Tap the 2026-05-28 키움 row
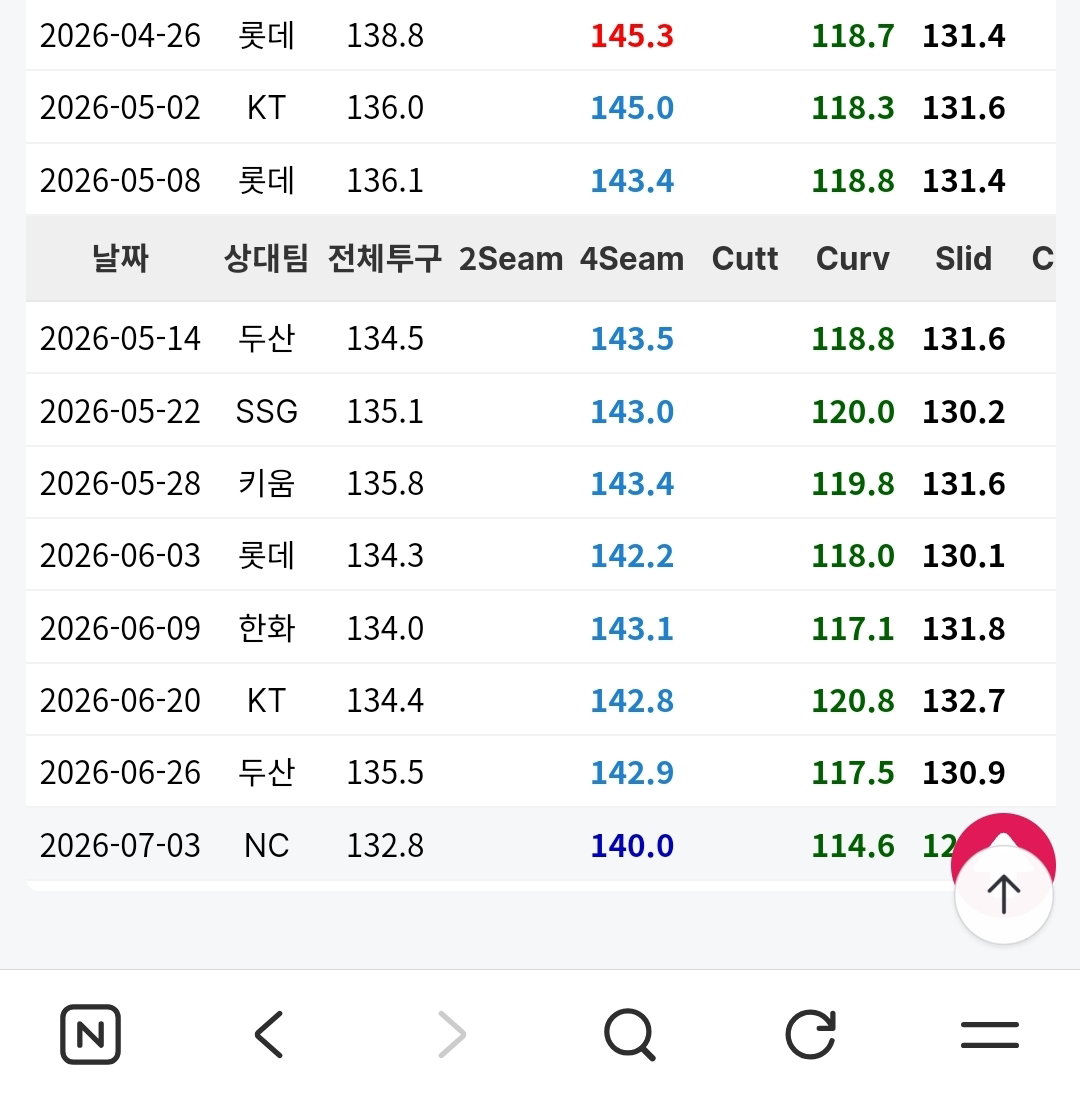Image resolution: width=1080 pixels, height=1099 pixels. click(540, 483)
